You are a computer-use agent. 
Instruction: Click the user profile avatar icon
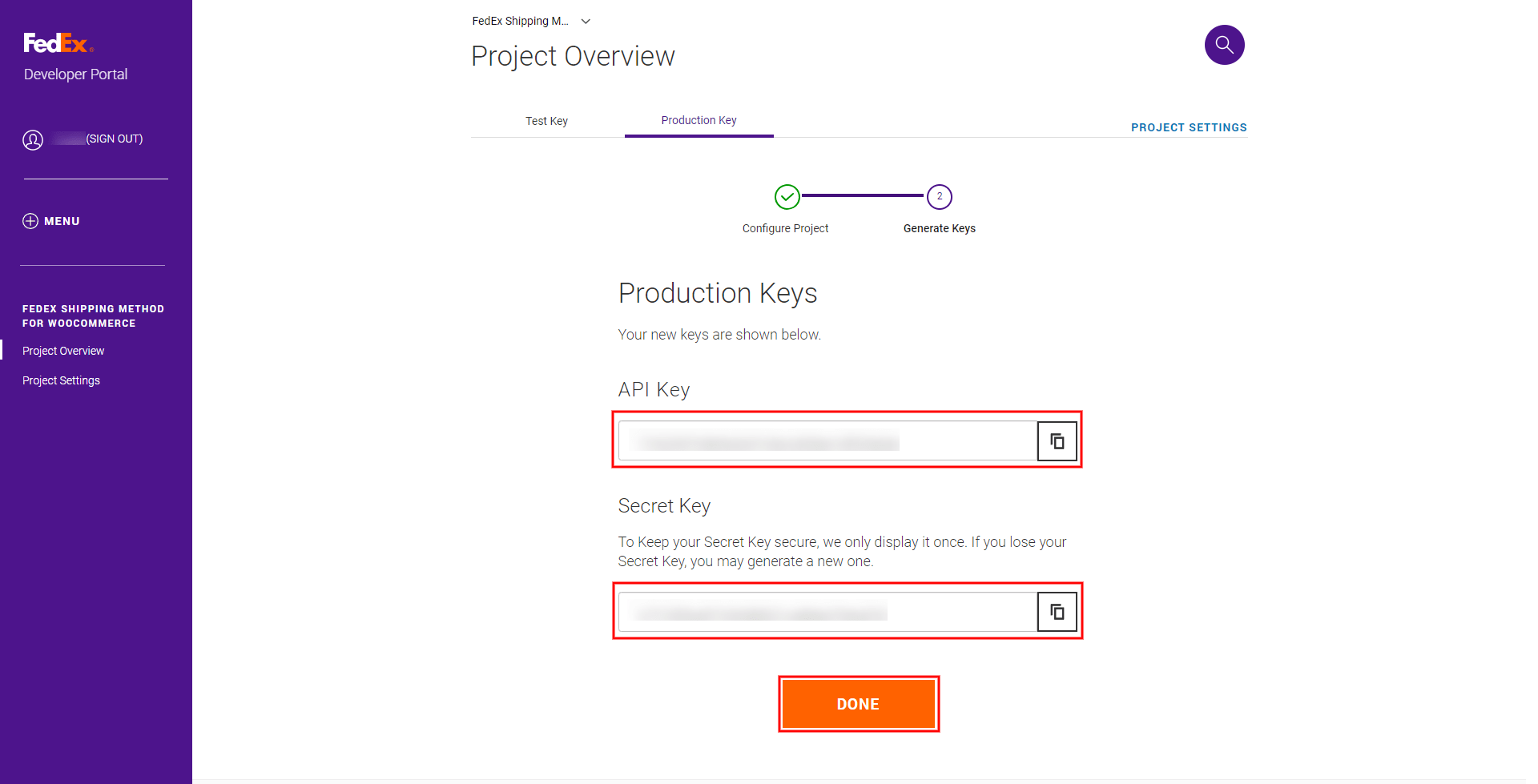33,140
